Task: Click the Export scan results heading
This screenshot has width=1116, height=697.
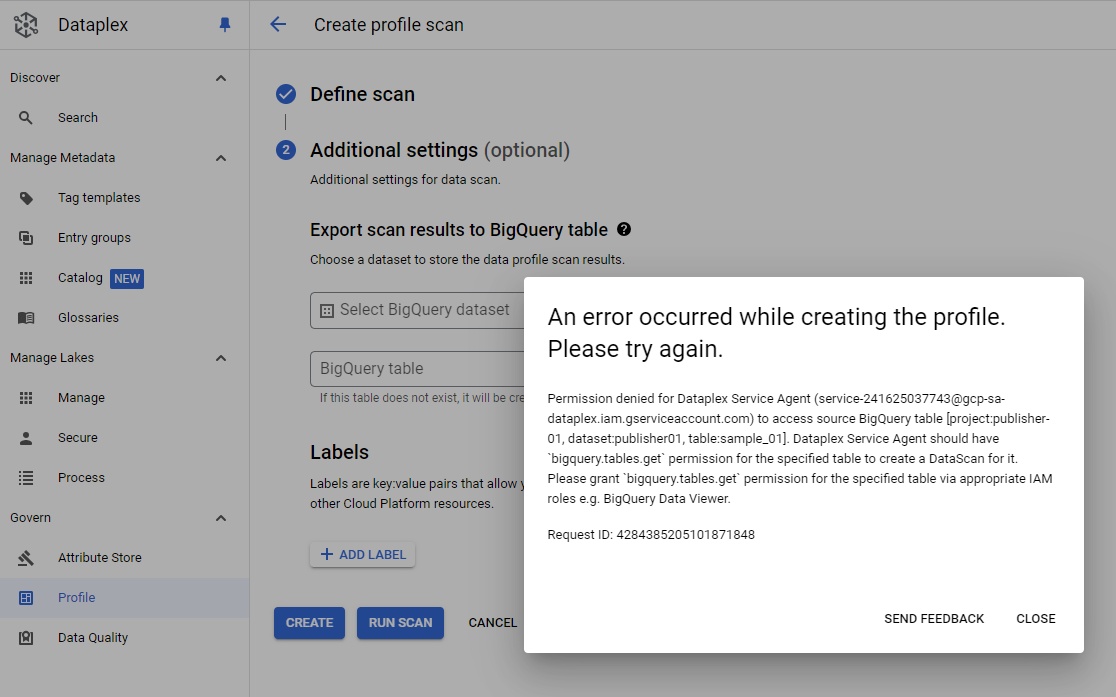Action: coord(459,230)
